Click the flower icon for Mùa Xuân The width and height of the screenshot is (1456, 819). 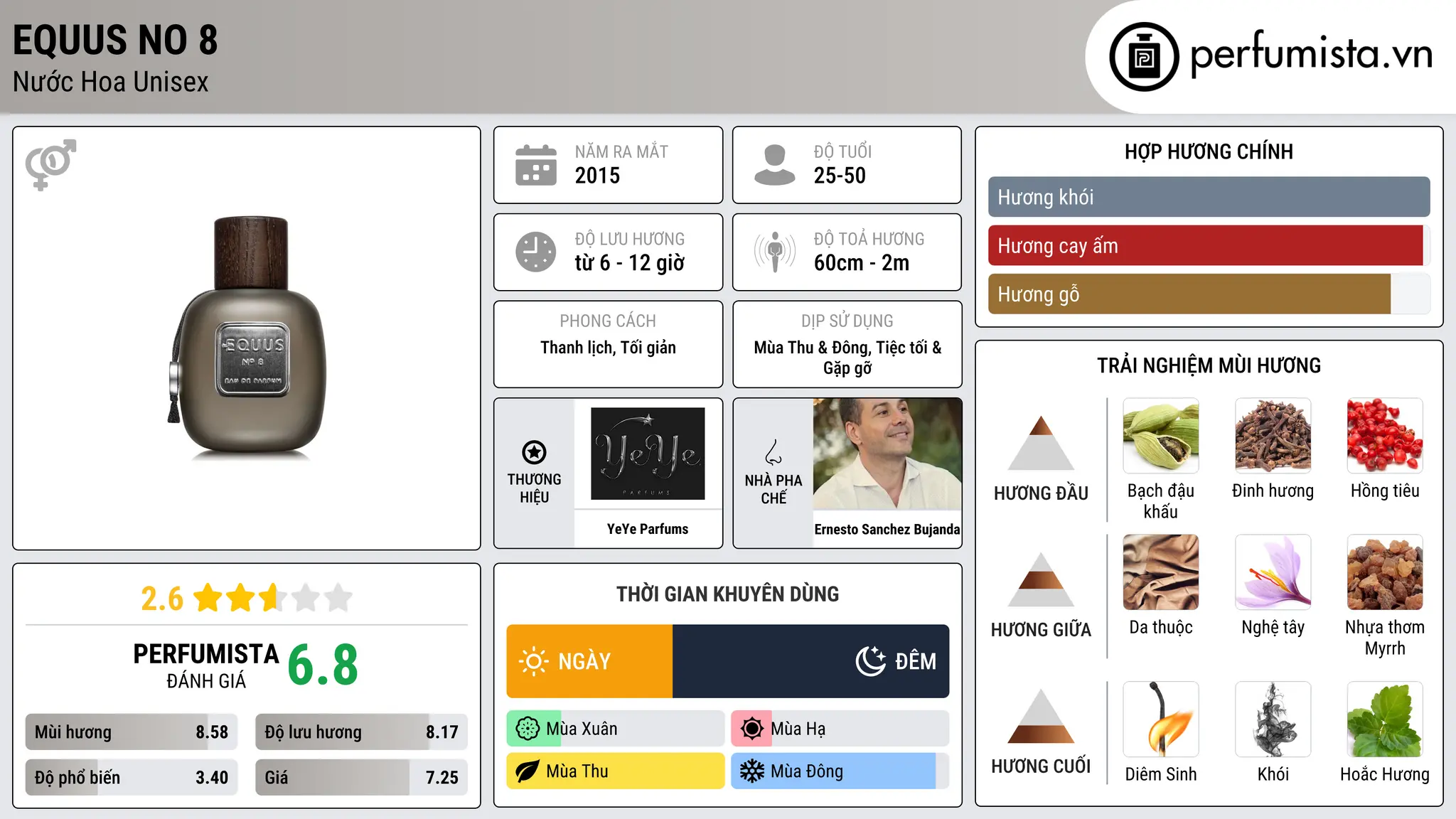point(528,729)
